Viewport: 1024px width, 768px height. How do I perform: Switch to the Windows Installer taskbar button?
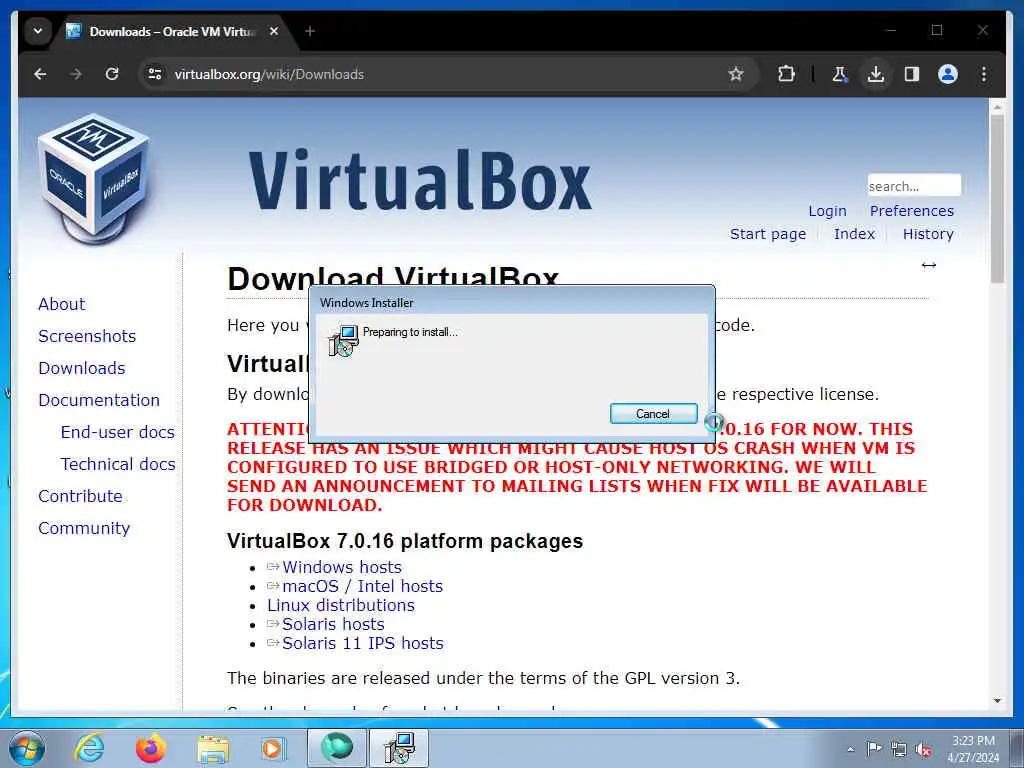point(399,748)
